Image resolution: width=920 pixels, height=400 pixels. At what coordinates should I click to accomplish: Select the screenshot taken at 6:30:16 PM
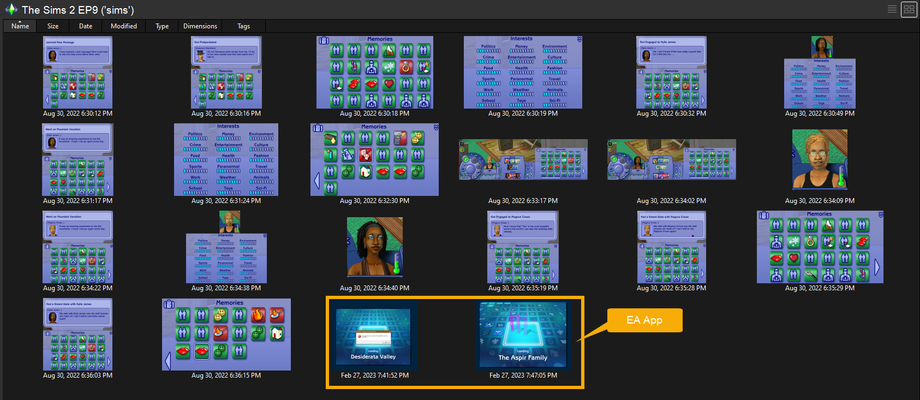[x=226, y=72]
